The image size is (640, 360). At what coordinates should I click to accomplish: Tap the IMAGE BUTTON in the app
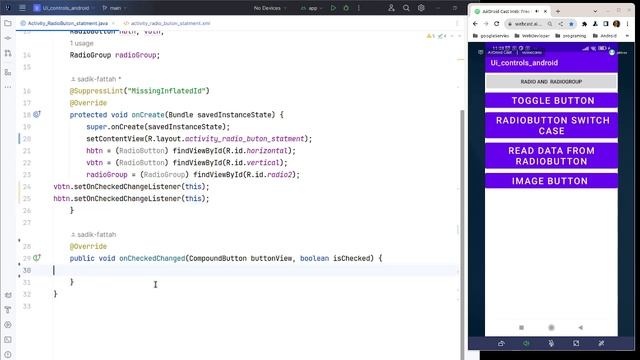tap(551, 181)
